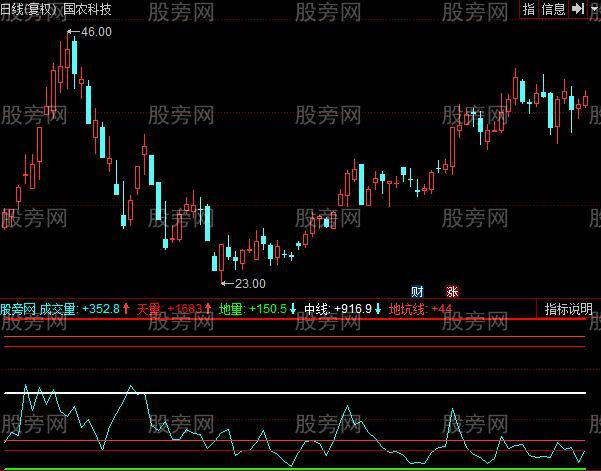Screen dimensions: 601x471
Task: Click the red up arrow after 天量 value
Action: (209, 309)
